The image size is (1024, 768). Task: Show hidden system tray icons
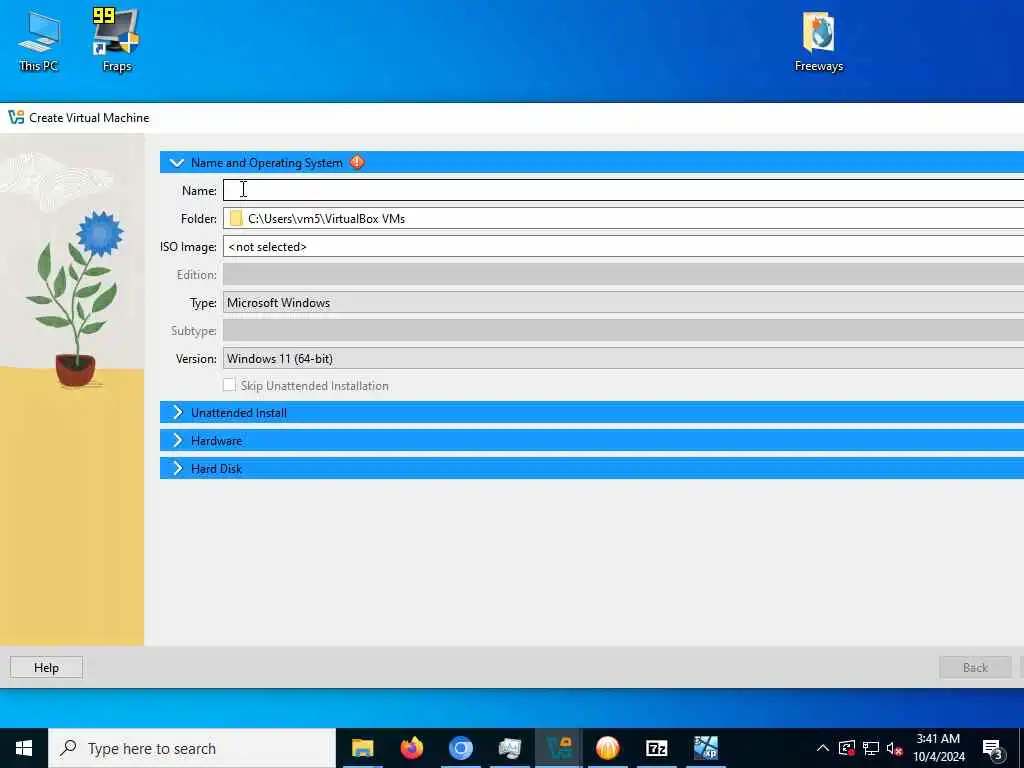click(823, 748)
